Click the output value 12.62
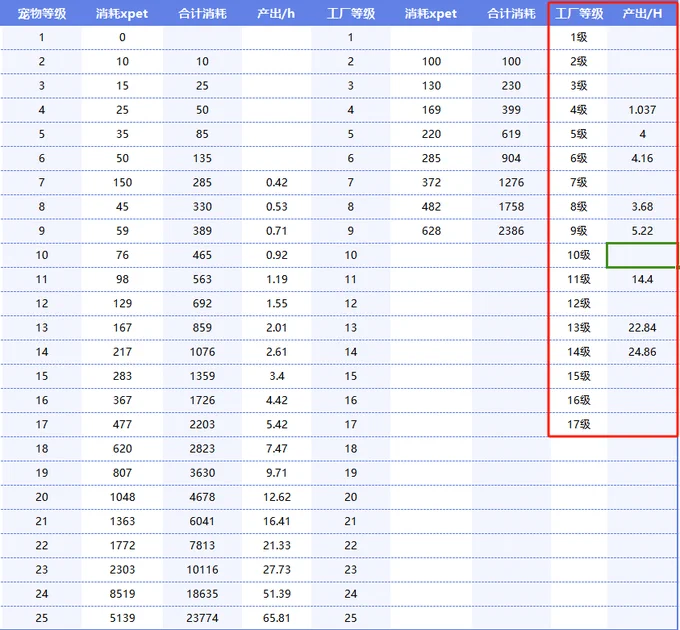This screenshot has height=630, width=680. point(277,497)
